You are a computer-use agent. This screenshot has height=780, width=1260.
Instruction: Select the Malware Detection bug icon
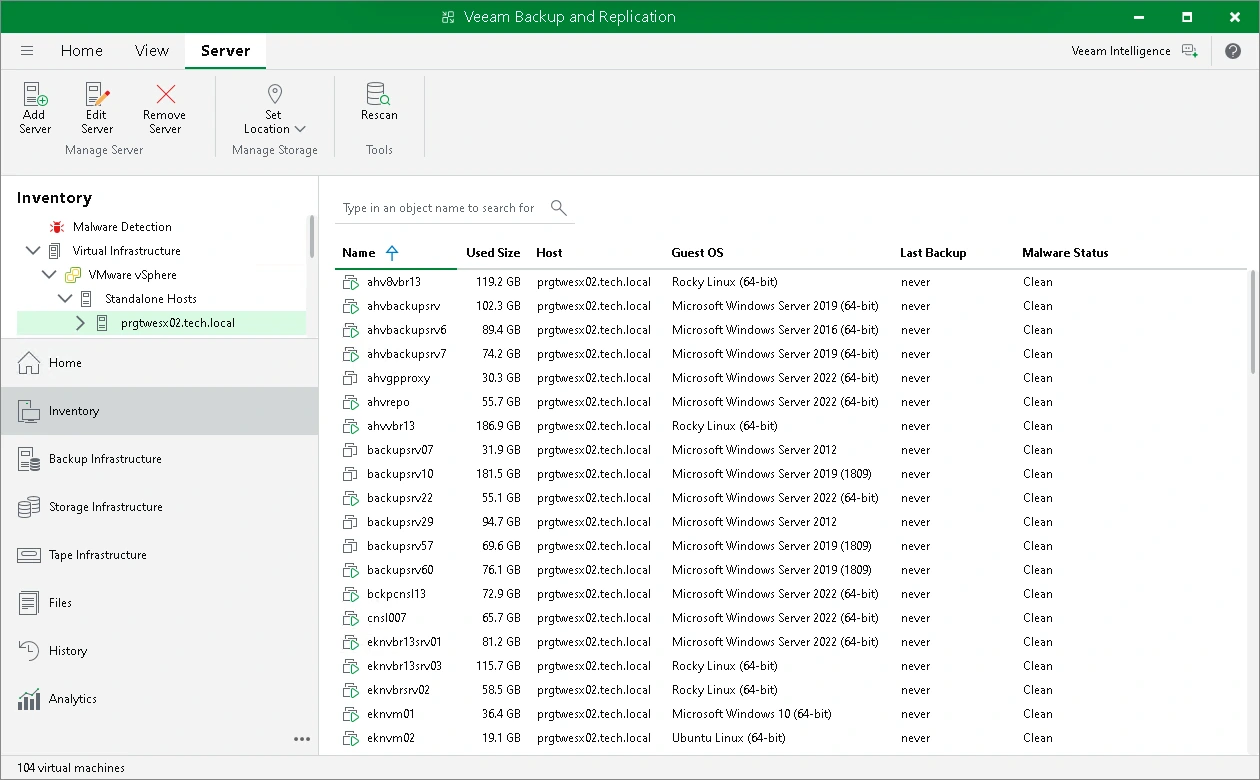56,227
